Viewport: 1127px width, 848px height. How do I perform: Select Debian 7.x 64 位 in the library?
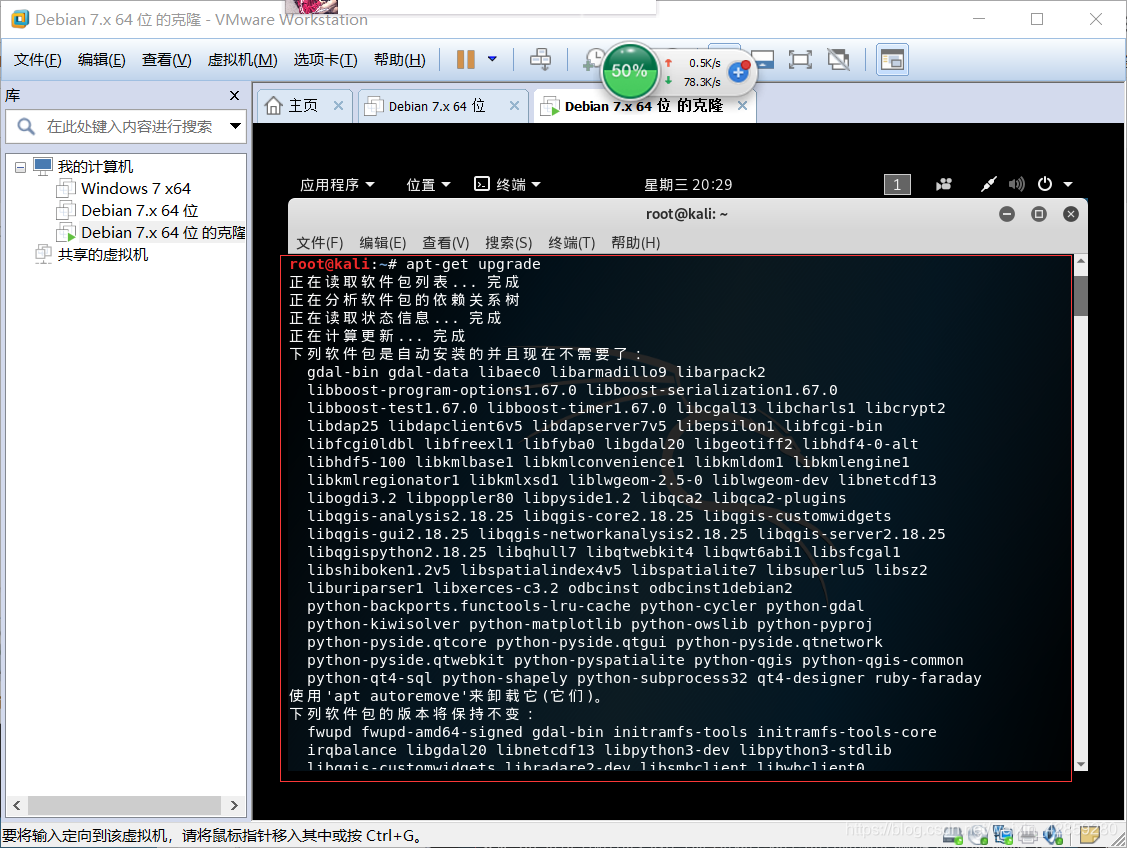[x=139, y=211]
